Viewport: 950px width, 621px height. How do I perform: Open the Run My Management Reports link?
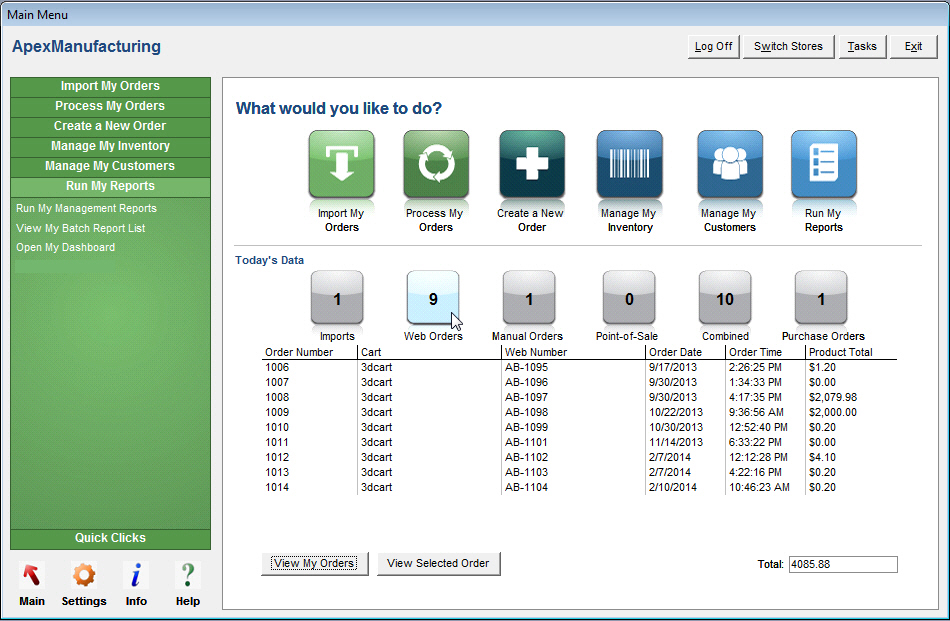(86, 209)
